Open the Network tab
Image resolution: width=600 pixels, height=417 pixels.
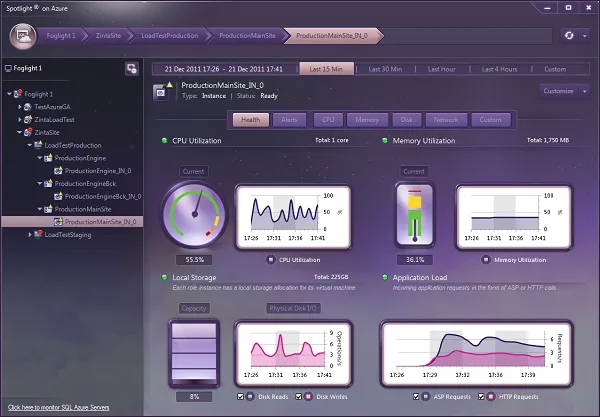point(446,120)
